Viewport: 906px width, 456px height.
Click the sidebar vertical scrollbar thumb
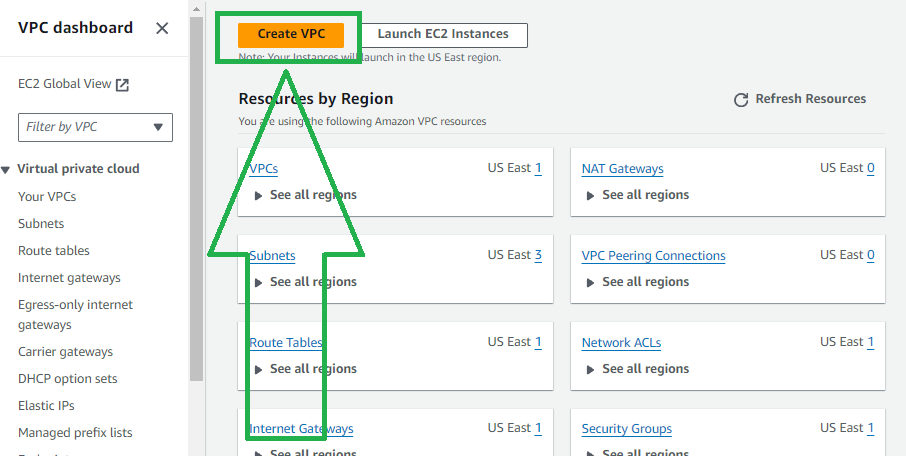click(x=196, y=198)
